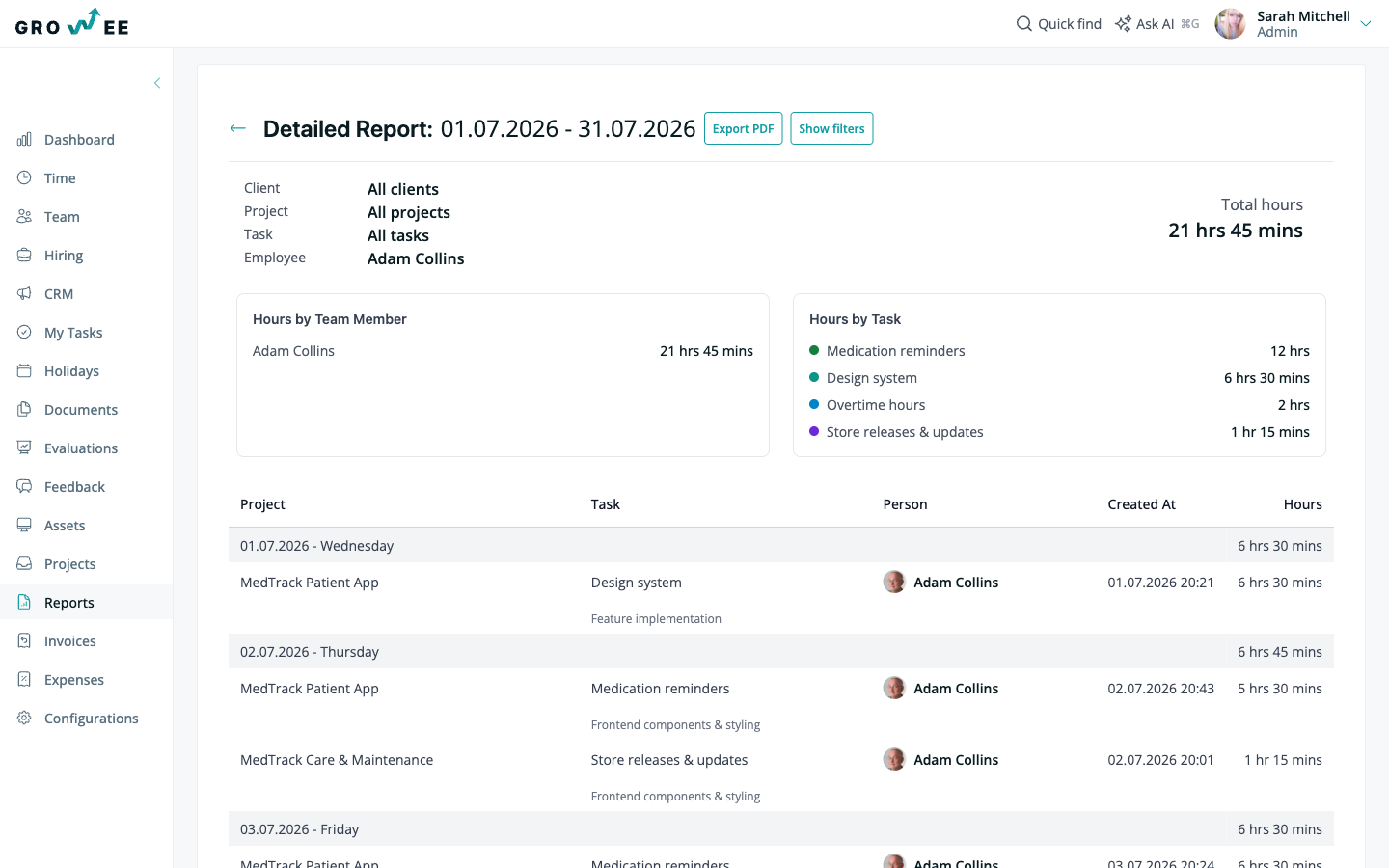Open the Invoices menu item
Viewport: 1389px width, 868px height.
coord(87,641)
